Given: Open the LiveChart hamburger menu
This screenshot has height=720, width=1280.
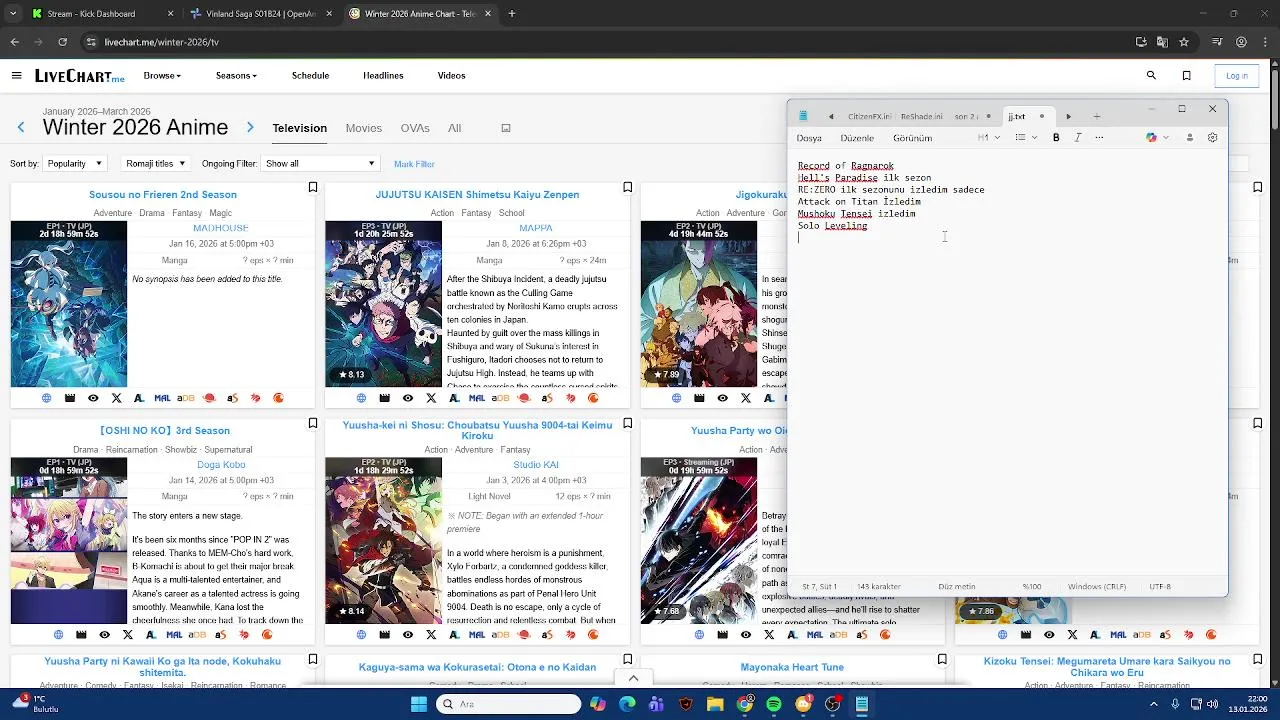Looking at the screenshot, I should pyautogui.click(x=16, y=76).
